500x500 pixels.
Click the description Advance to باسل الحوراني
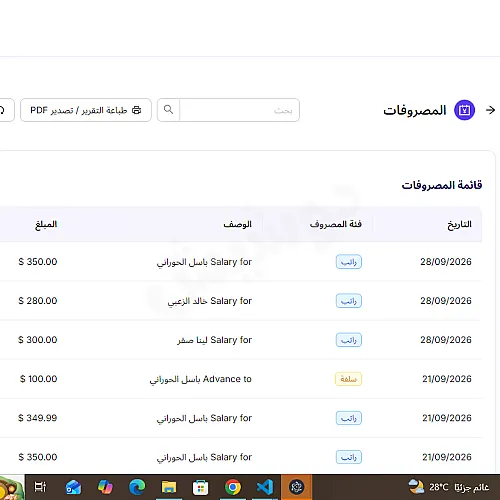[200, 379]
